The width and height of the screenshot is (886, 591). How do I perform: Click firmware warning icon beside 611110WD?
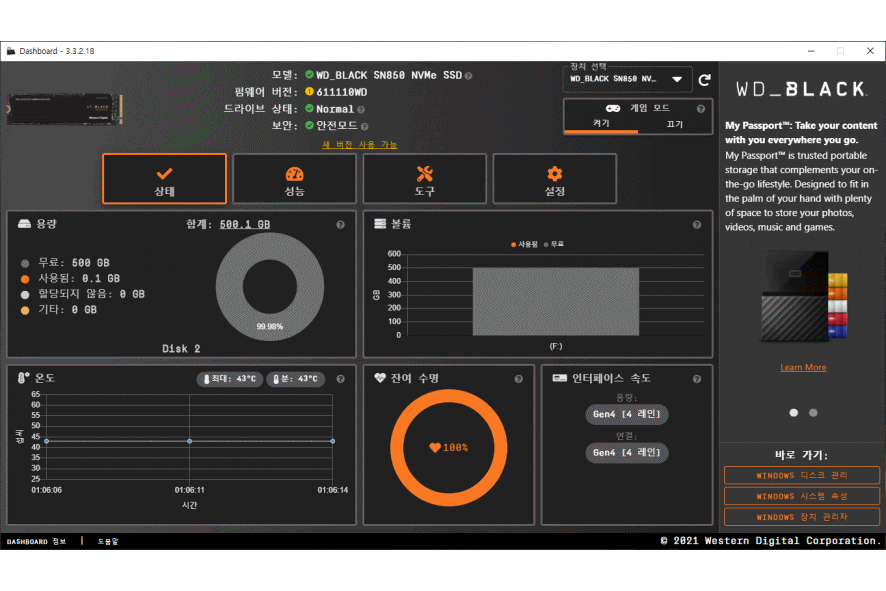[x=309, y=92]
